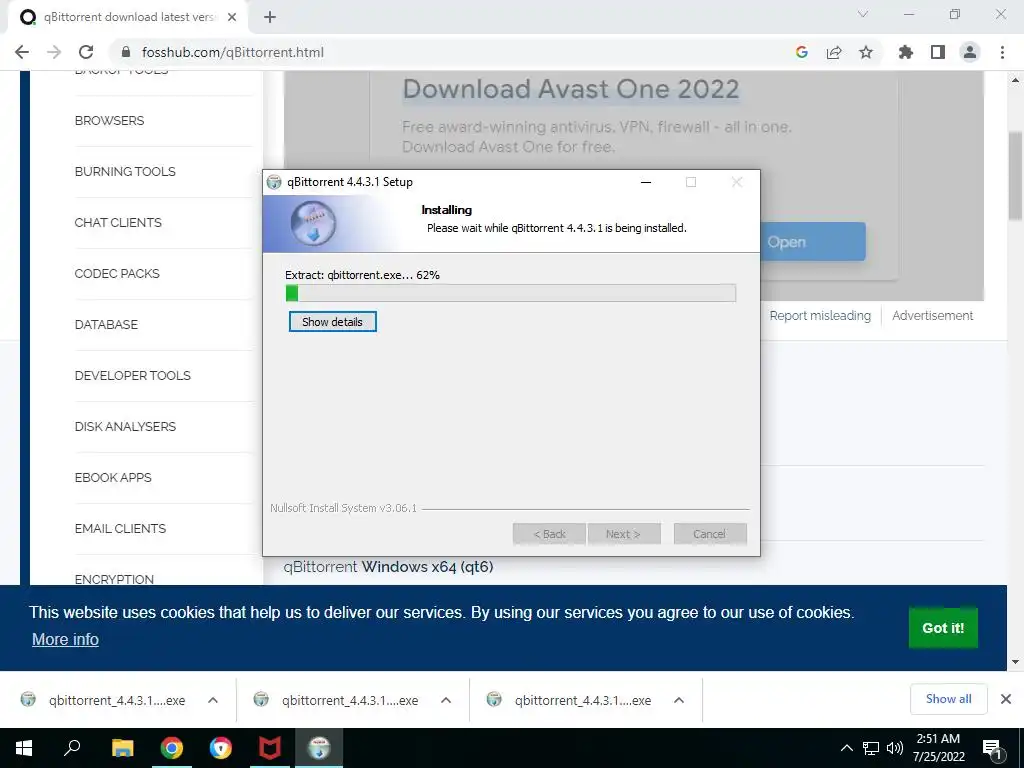Screen dimensions: 1024x768
Task: Click the qBittorrent setup title icon
Action: coord(274,182)
